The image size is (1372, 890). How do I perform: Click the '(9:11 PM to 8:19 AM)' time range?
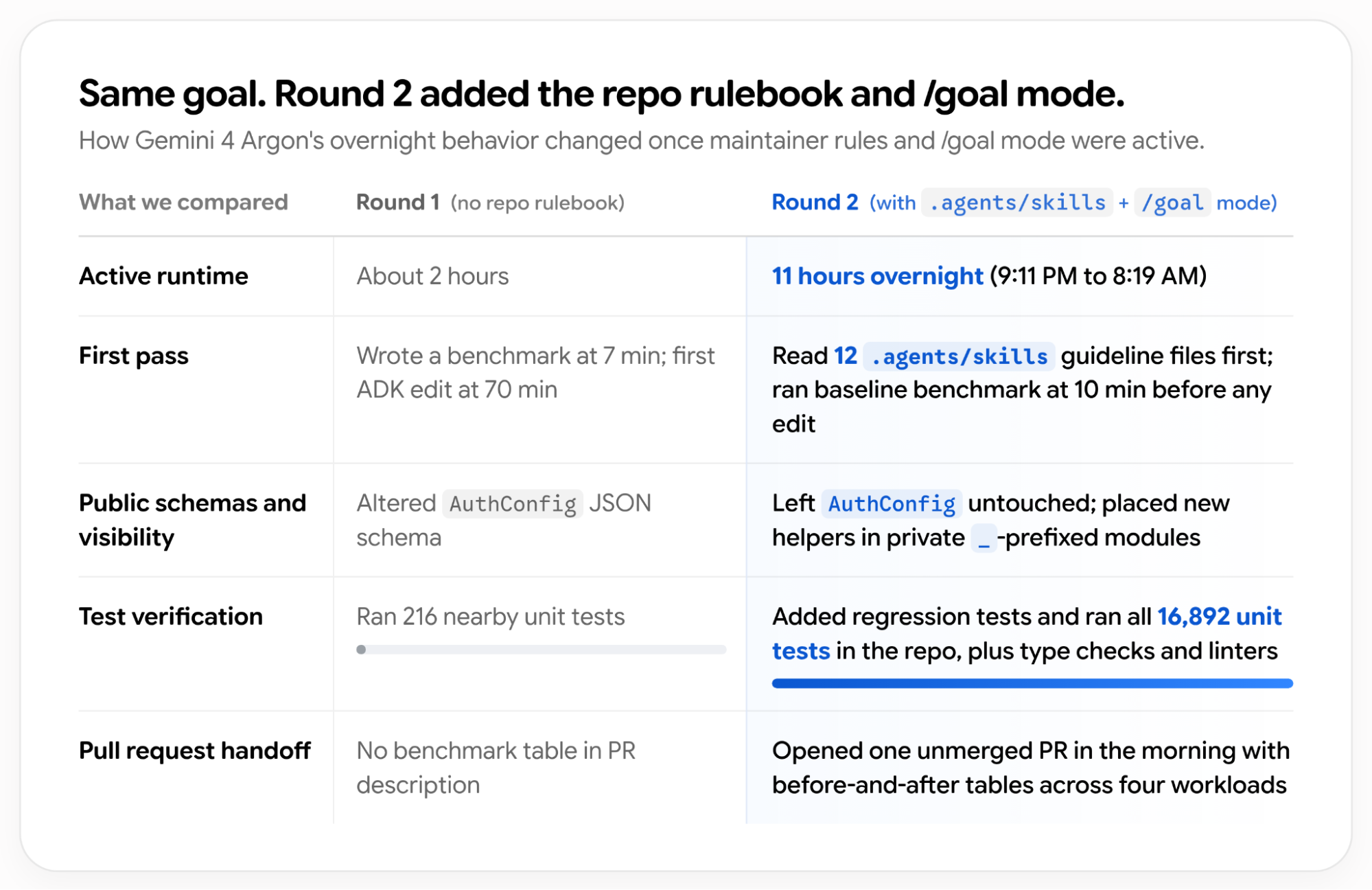point(1098,276)
